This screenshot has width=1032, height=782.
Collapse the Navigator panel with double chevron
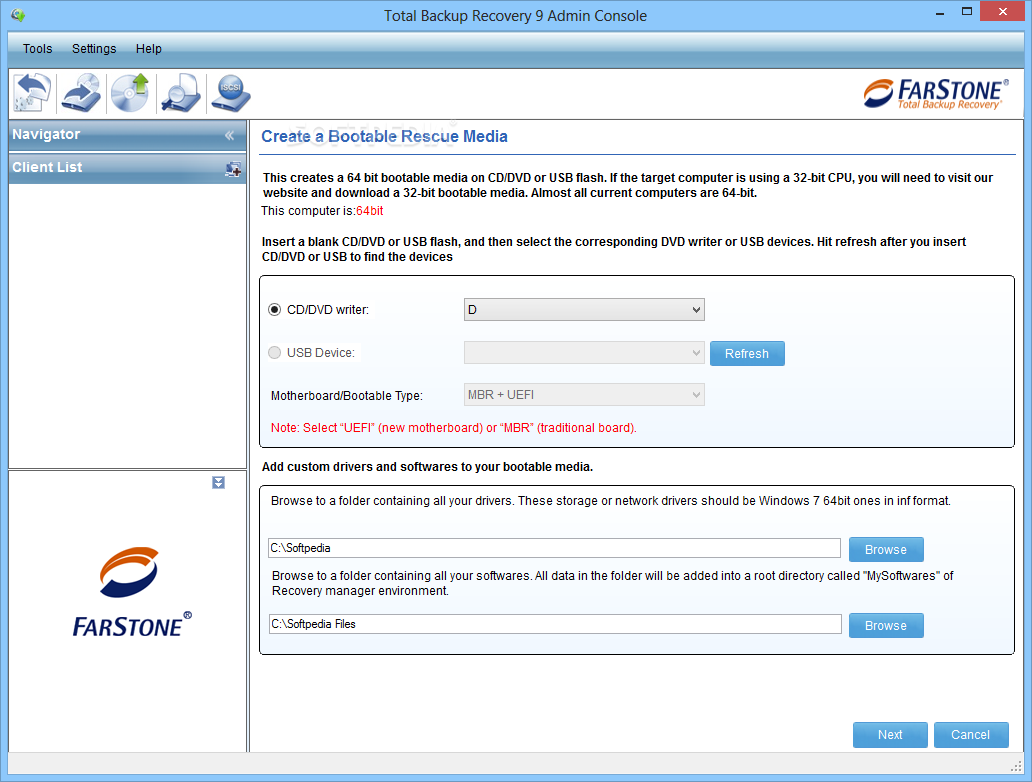click(x=229, y=135)
